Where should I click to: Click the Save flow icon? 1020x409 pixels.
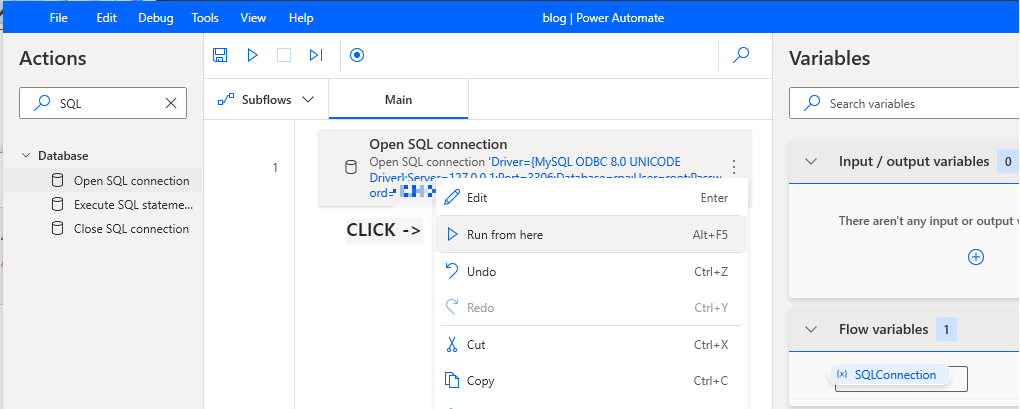pyautogui.click(x=220, y=55)
